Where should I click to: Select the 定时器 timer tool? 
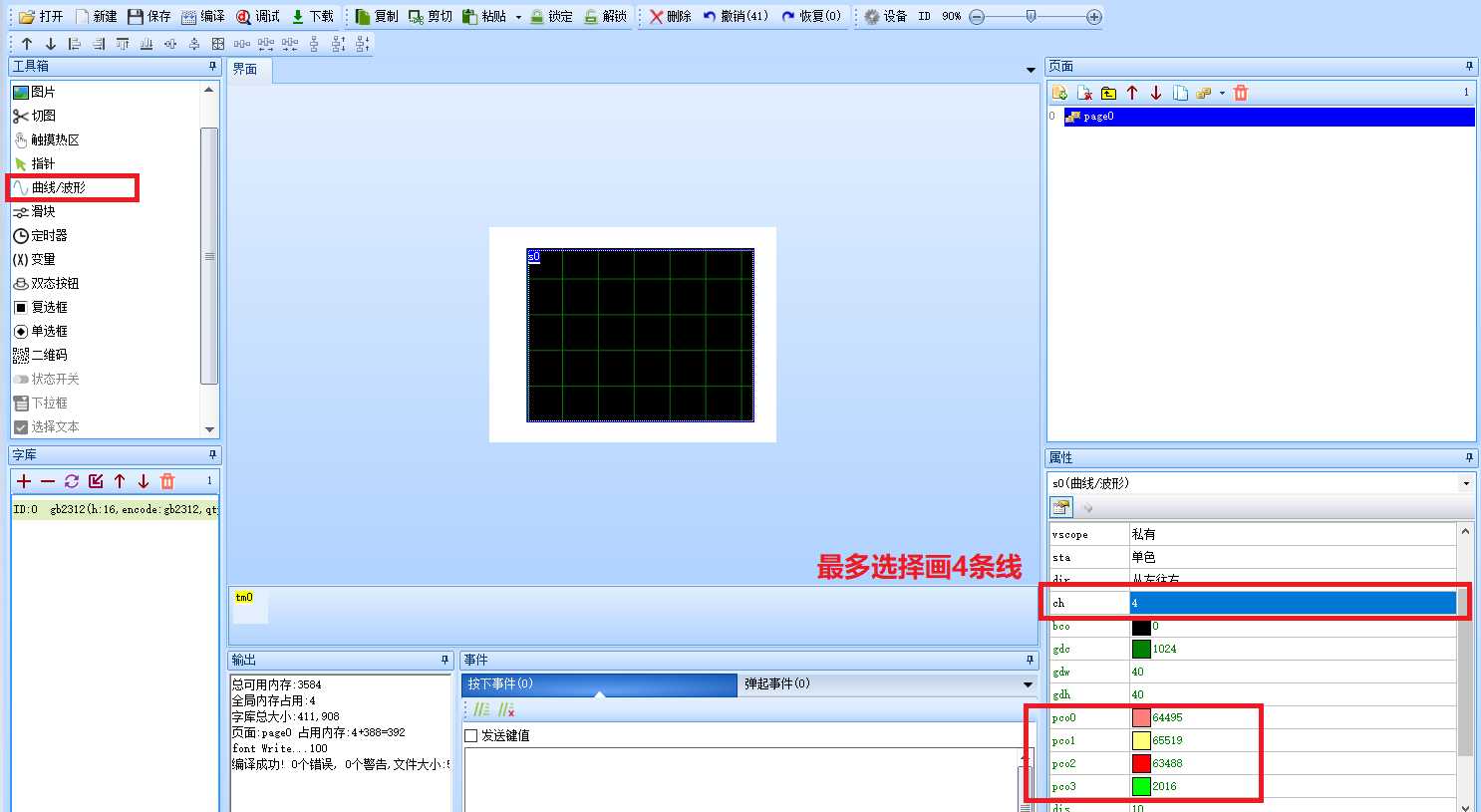point(41,235)
